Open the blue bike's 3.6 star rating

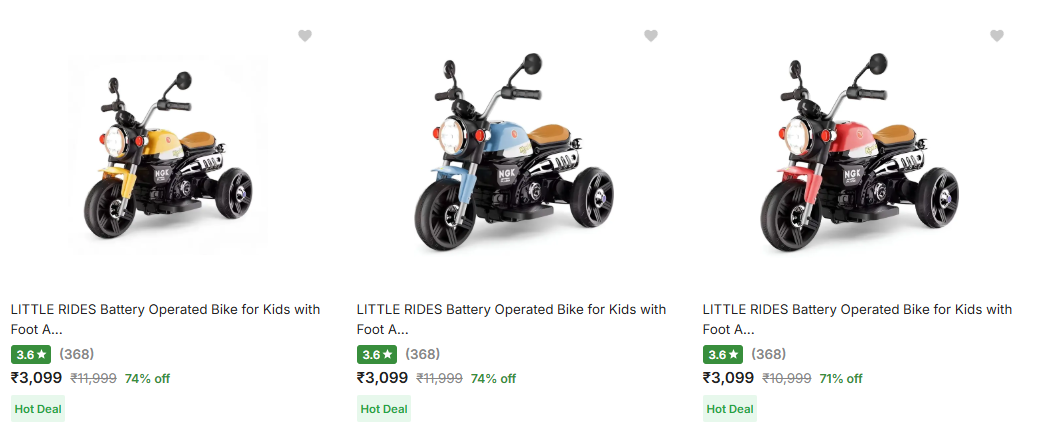[377, 355]
